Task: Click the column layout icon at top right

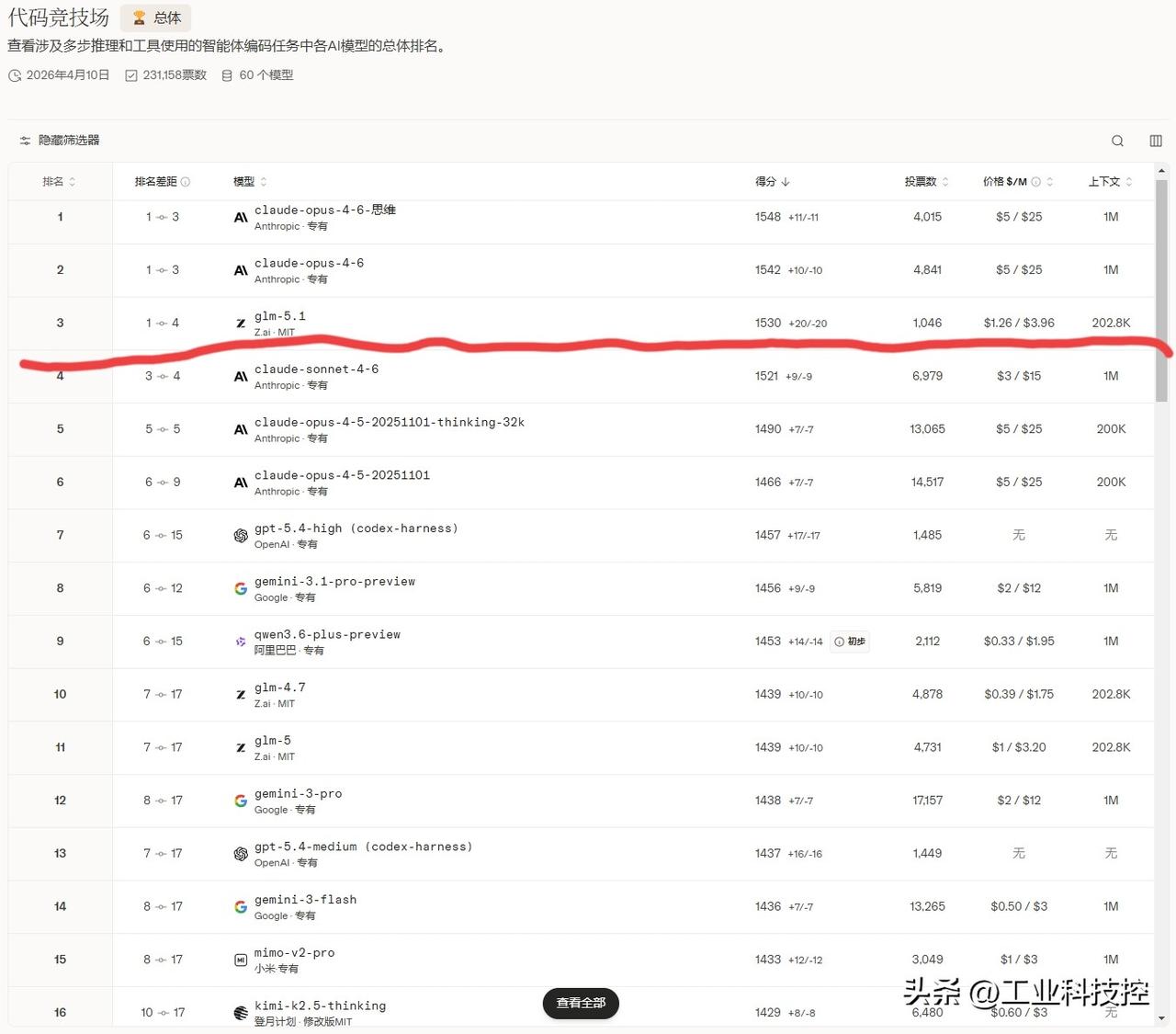Action: point(1155,141)
